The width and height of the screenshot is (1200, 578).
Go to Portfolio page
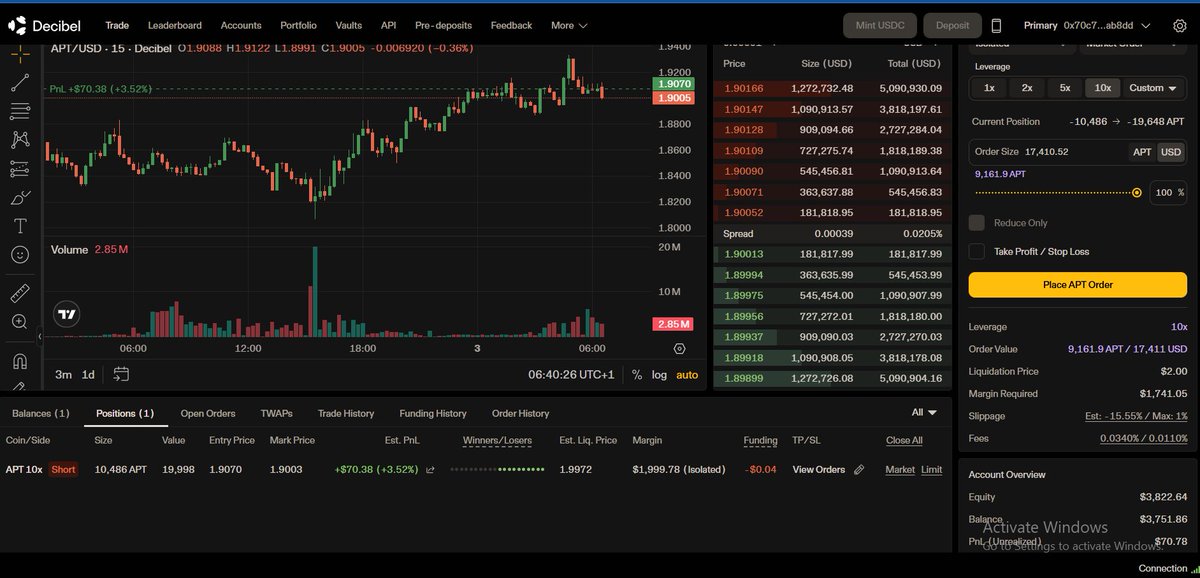[x=299, y=25]
